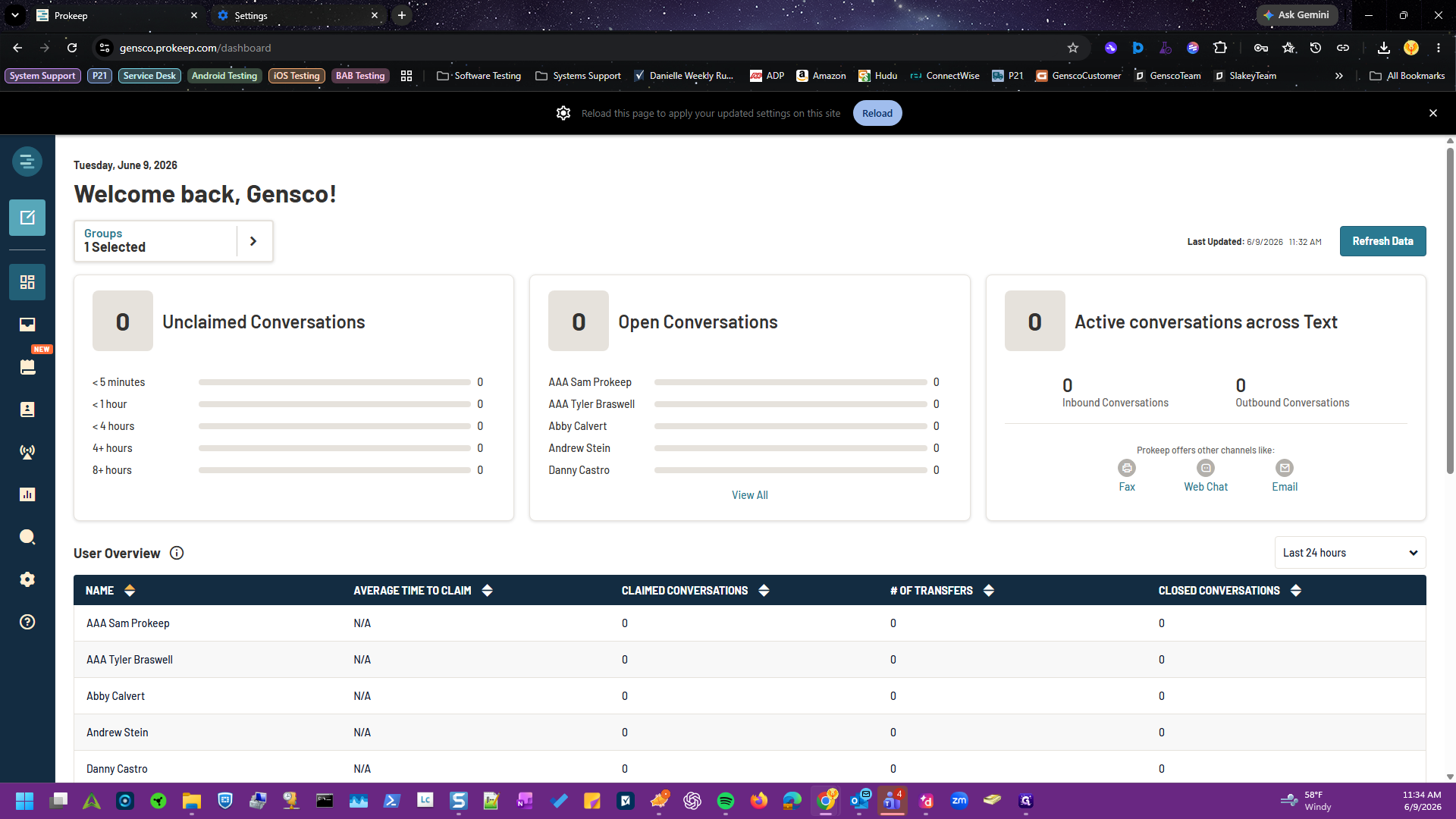The image size is (1456, 819).
Task: Click the View All link
Action: (x=749, y=495)
